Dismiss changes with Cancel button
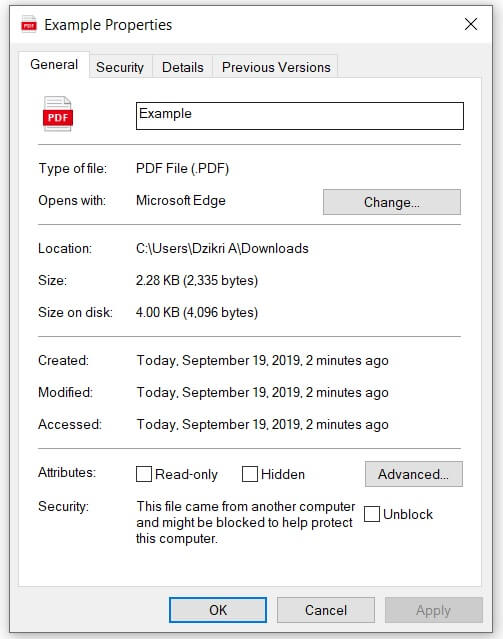 tap(326, 610)
